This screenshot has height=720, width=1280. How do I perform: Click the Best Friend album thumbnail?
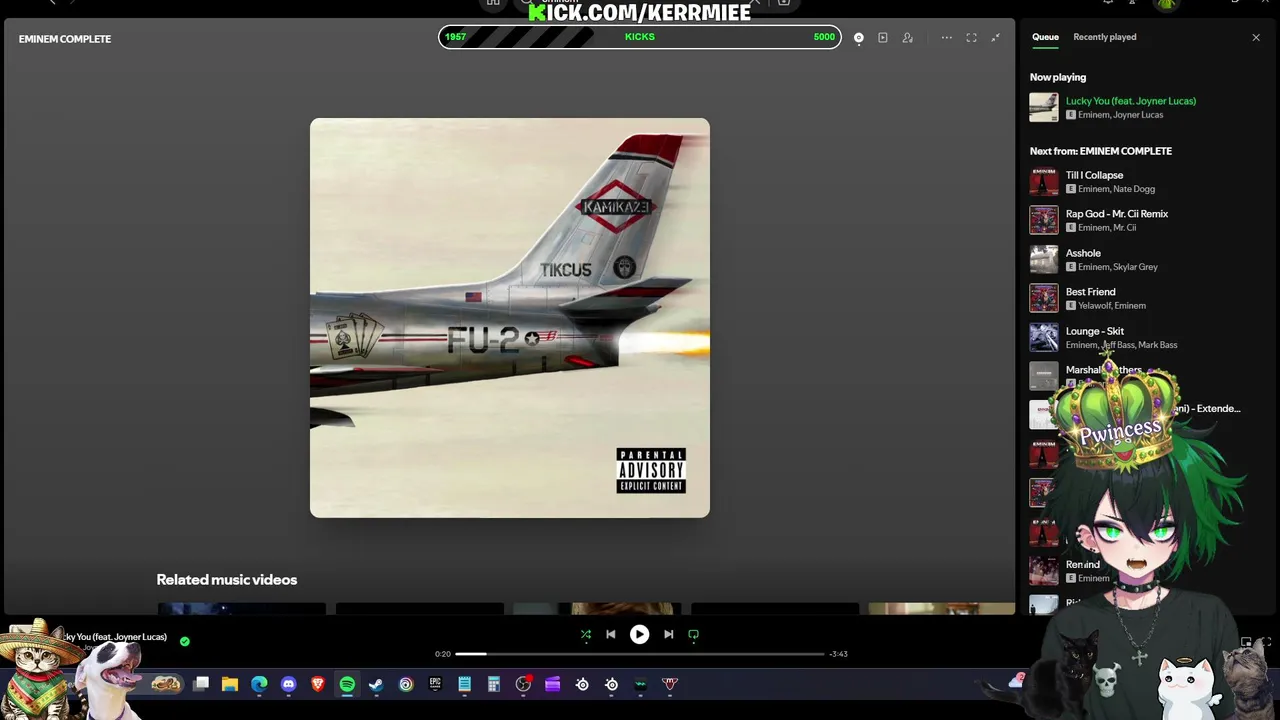(1044, 298)
